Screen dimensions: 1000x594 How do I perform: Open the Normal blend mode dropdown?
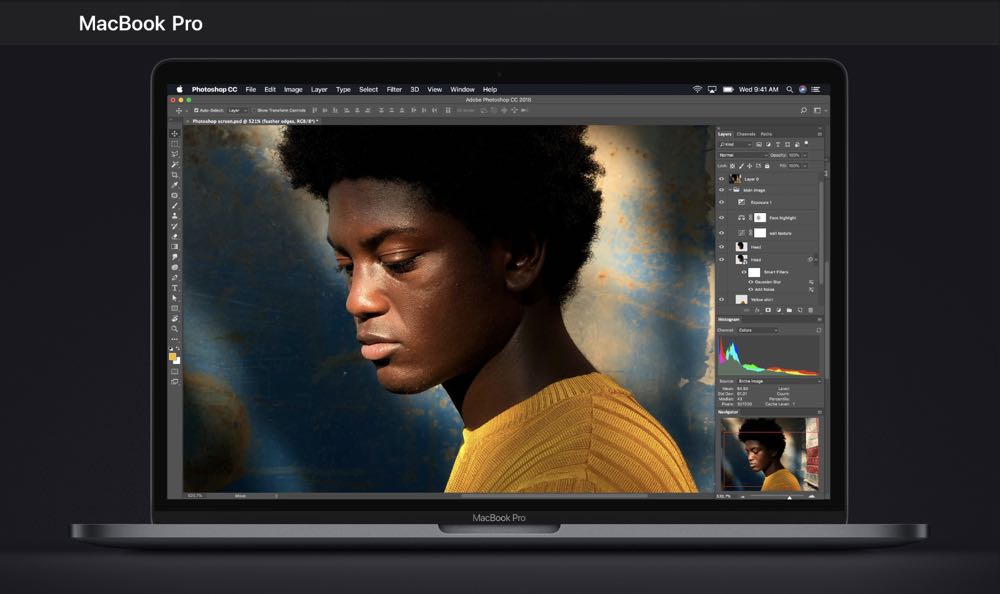click(x=741, y=155)
